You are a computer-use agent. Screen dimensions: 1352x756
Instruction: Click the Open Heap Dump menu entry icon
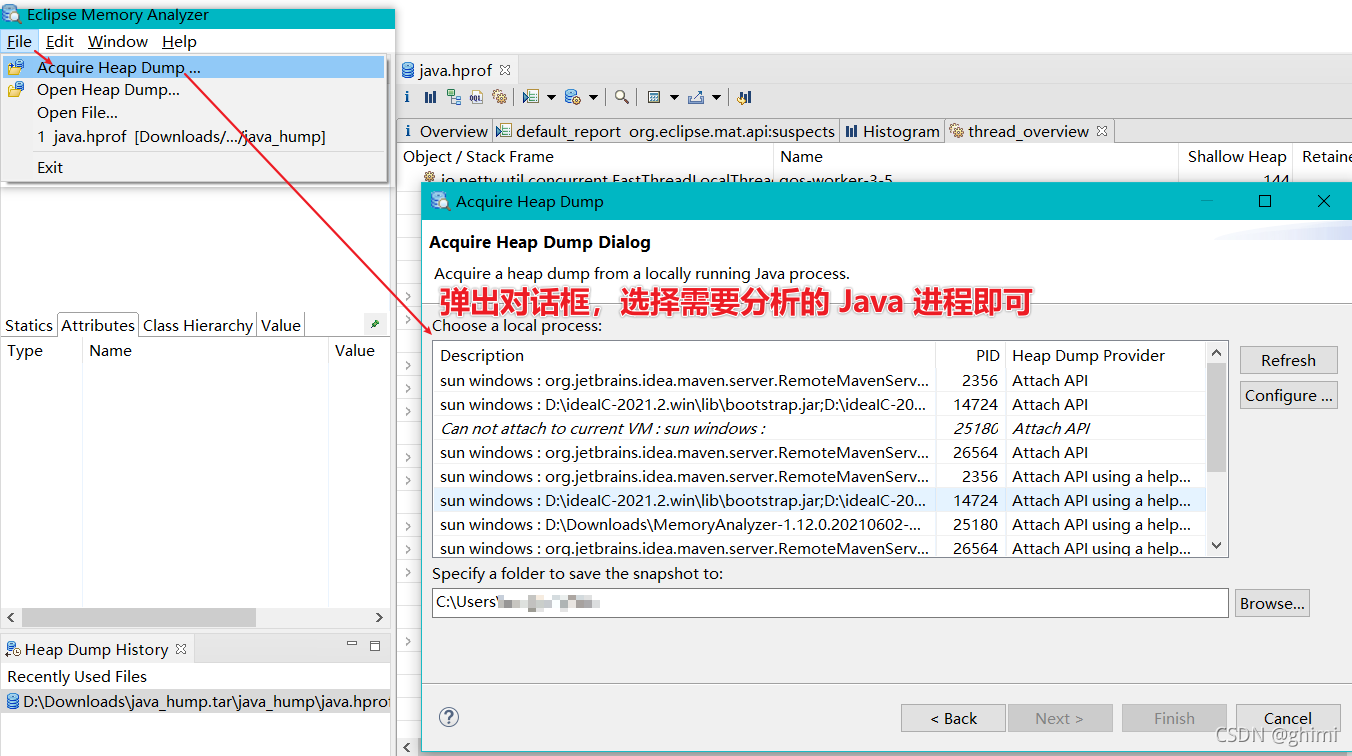(16, 90)
